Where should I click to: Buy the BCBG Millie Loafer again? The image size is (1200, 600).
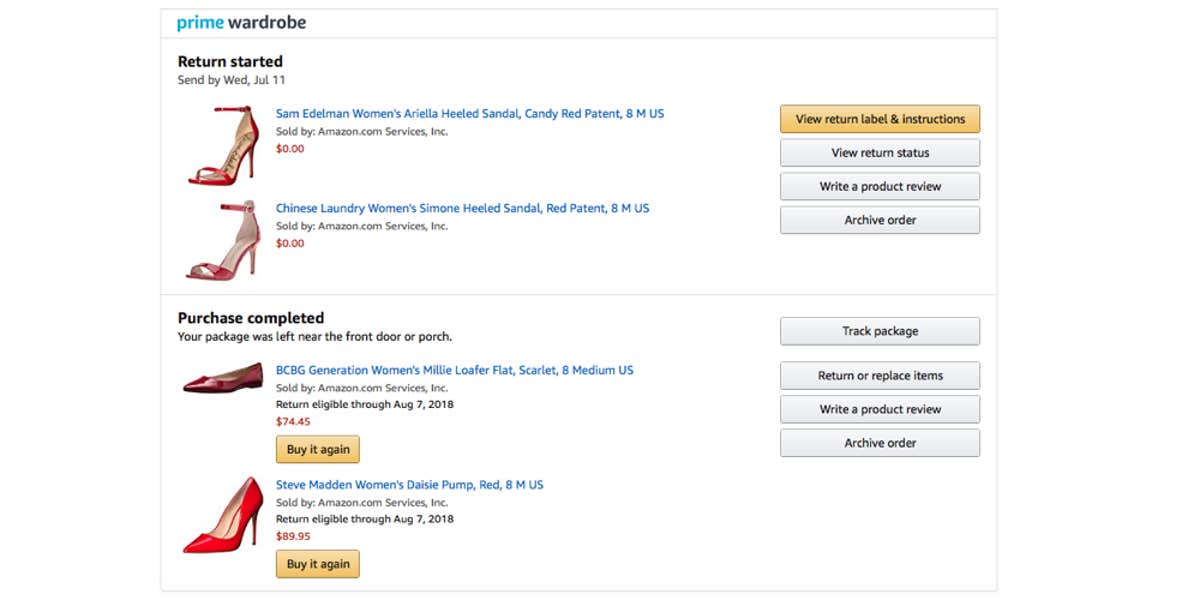317,449
